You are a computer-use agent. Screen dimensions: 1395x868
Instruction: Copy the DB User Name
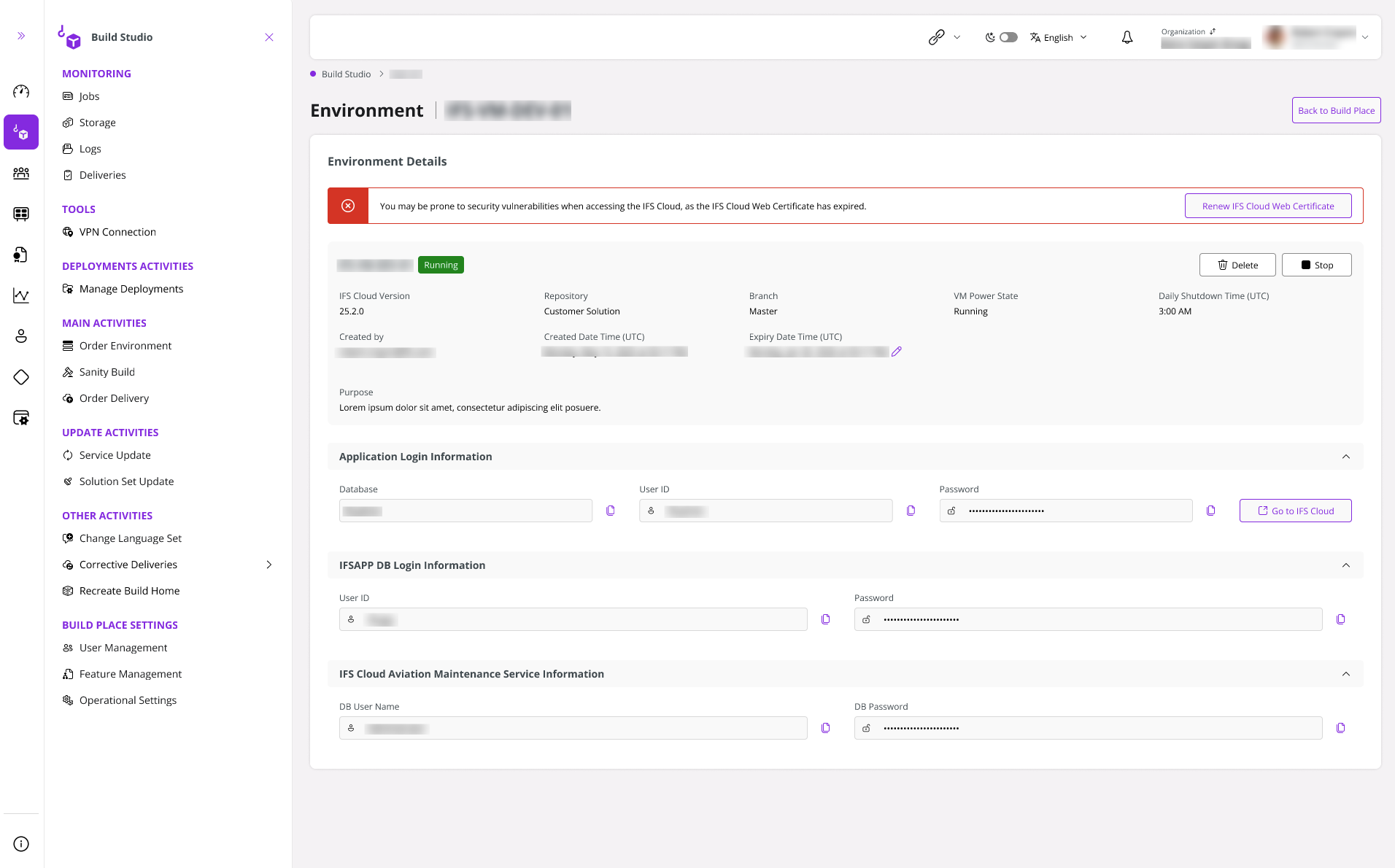826,728
